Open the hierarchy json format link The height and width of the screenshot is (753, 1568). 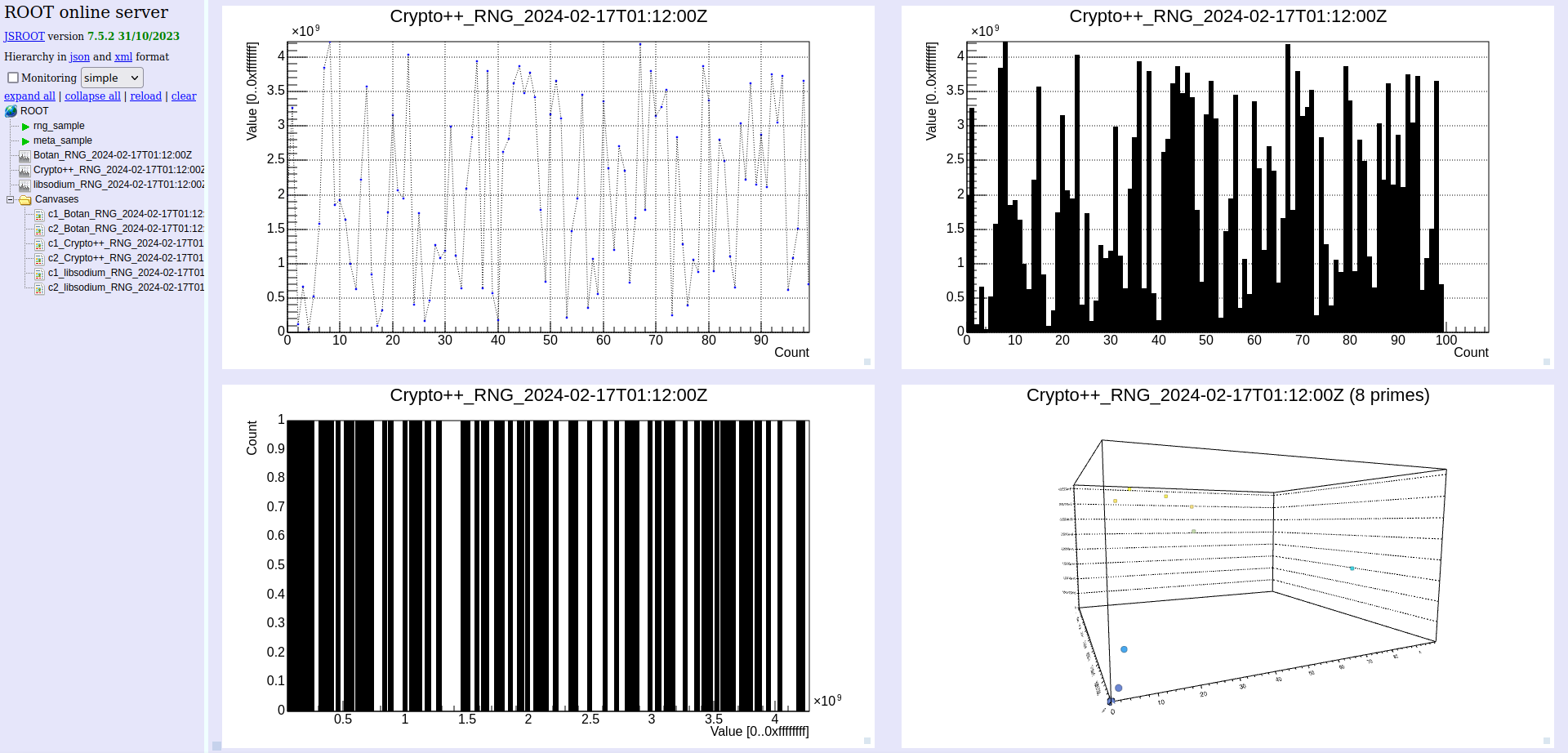click(x=79, y=56)
